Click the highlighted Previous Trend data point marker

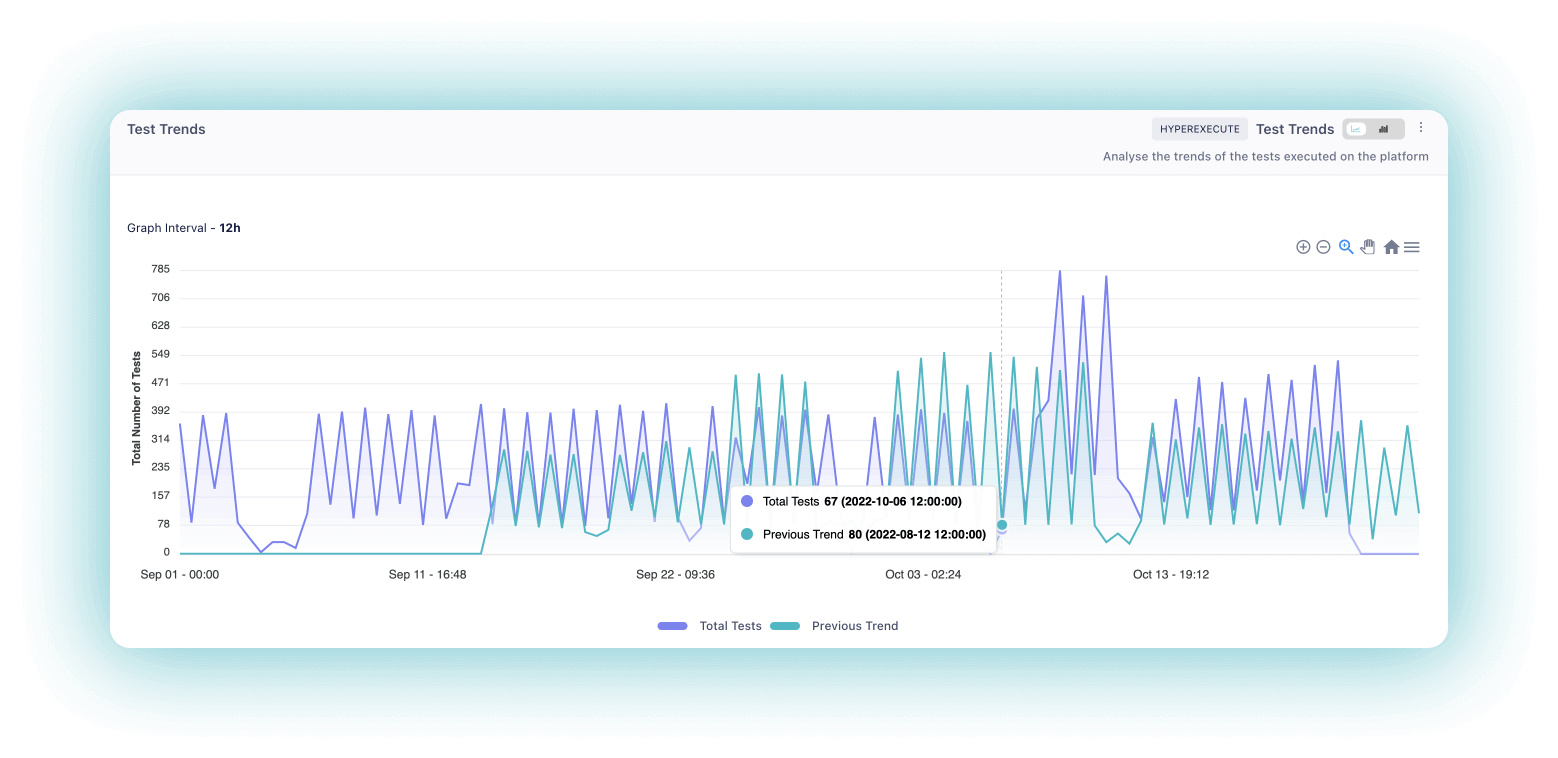click(x=1001, y=524)
